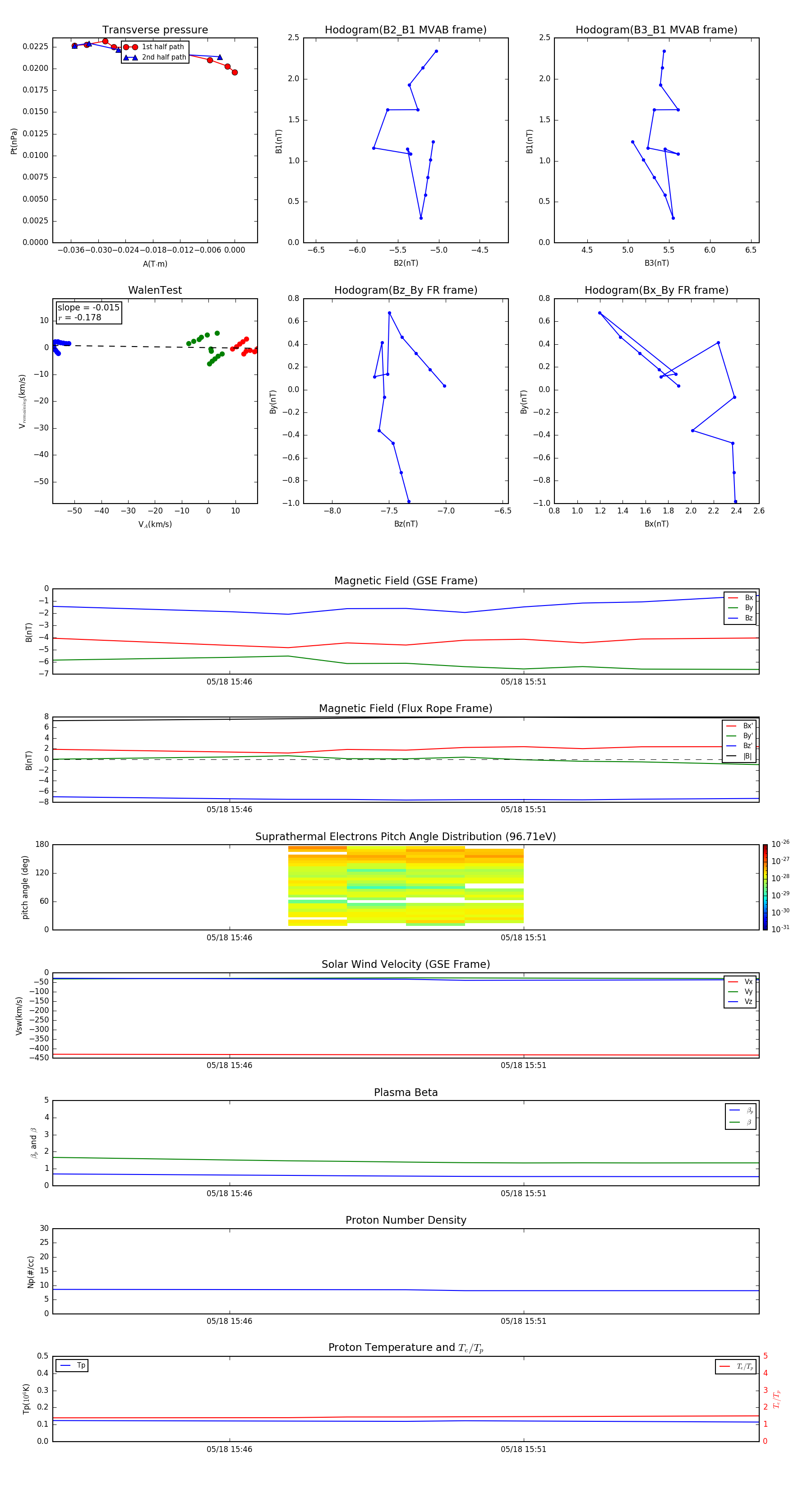Click the 10^-26 colorbar tick label
The width and height of the screenshot is (812, 1489).
[x=780, y=844]
